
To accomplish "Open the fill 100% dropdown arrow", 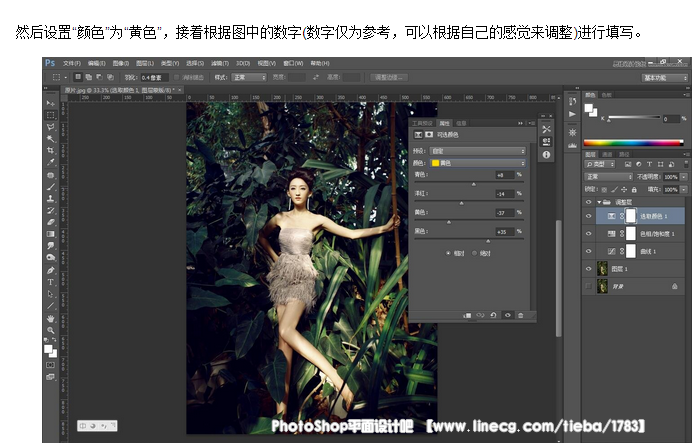I will [684, 189].
